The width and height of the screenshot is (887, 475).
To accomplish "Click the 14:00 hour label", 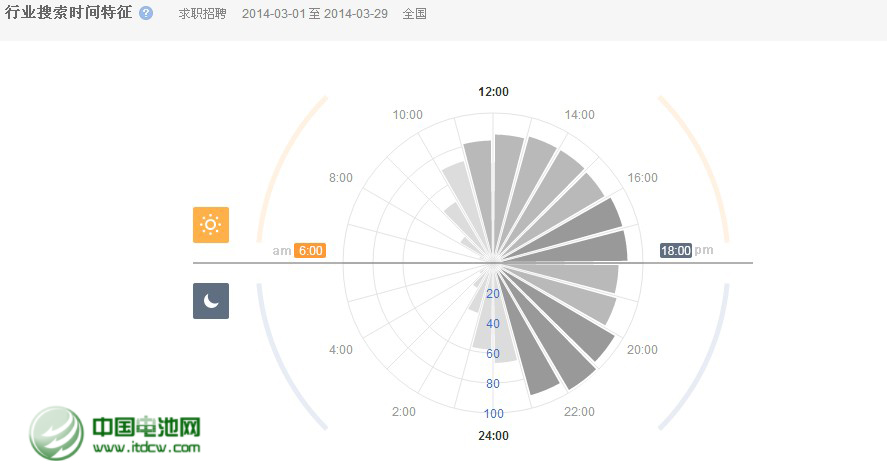I will 579,115.
